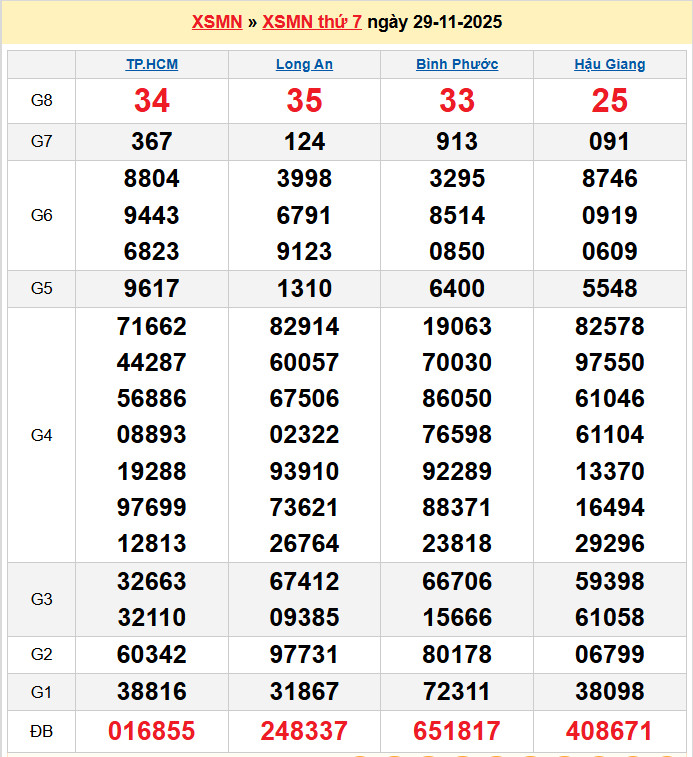Click TP.HCM special prize 016855
This screenshot has height=757, width=693.
pos(152,731)
